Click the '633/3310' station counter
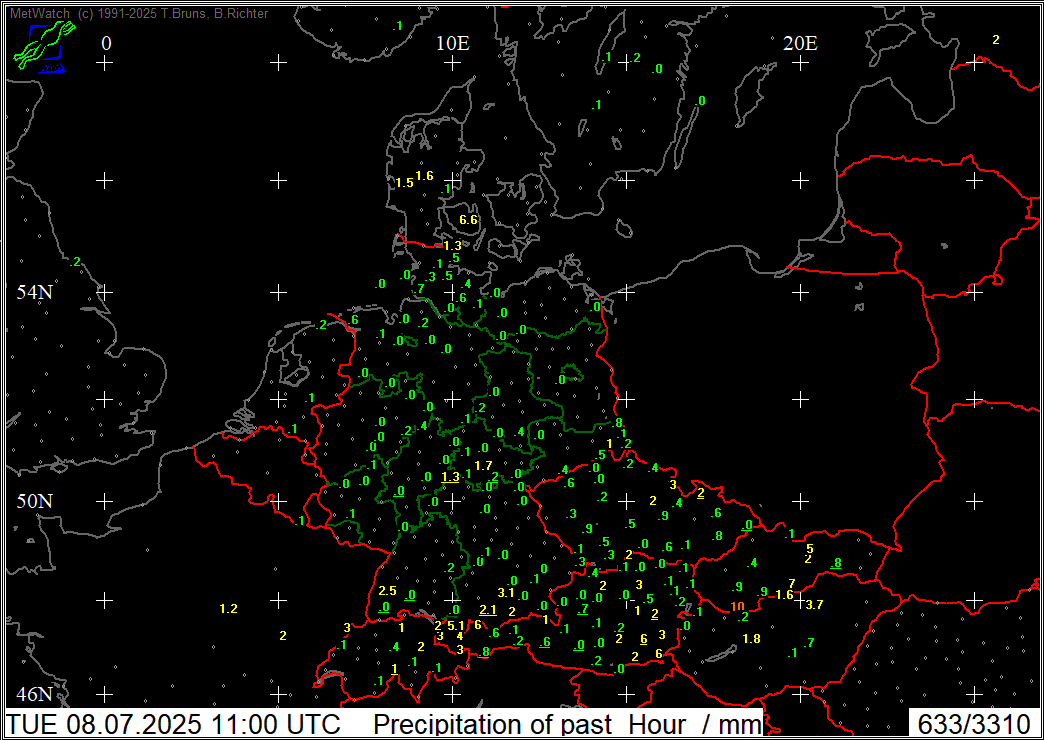Viewport: 1044px width, 740px height. pos(974,724)
